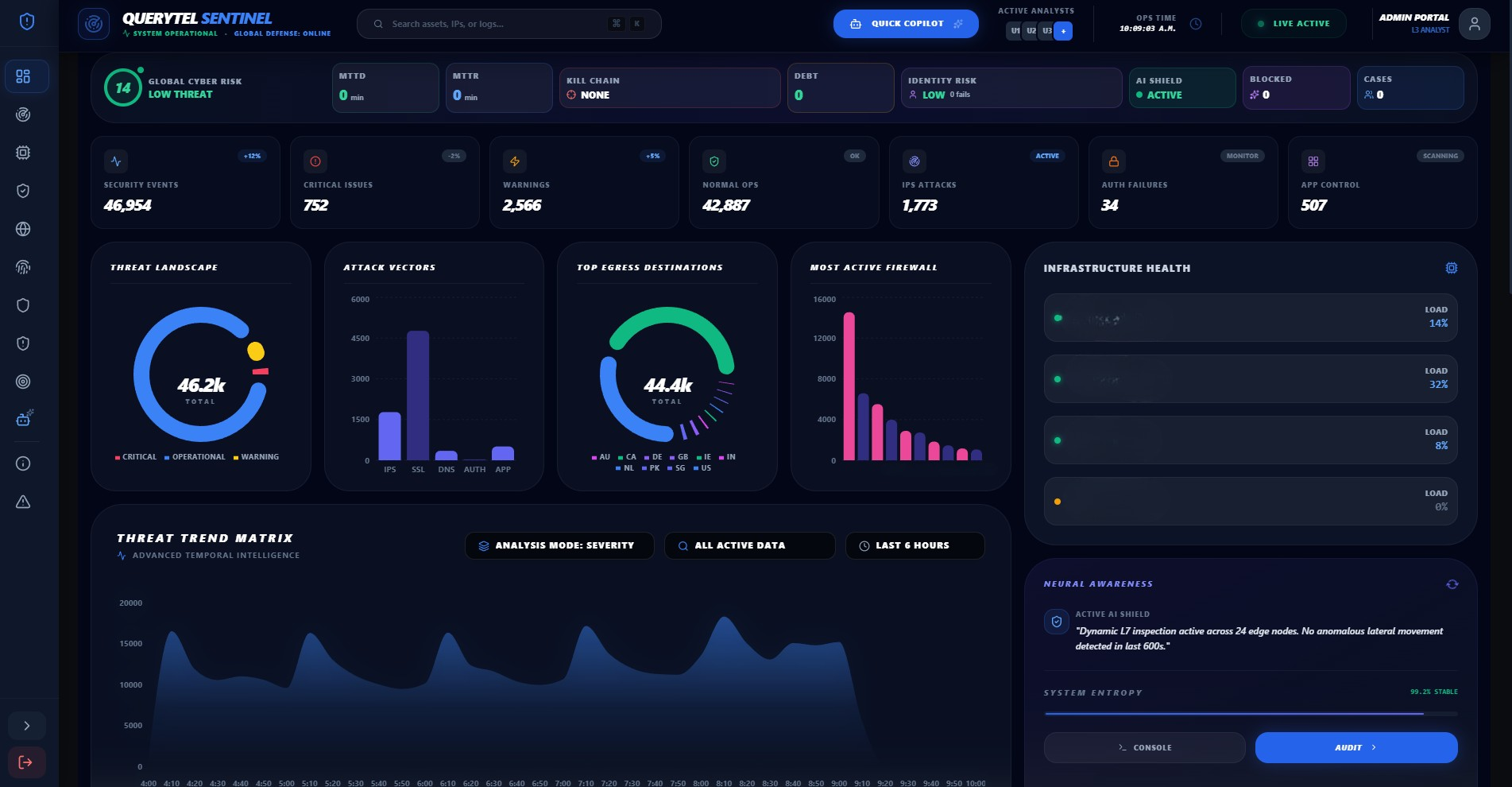Open the Last 6 Hours time range
Viewport: 1512px width, 787px height.
point(914,546)
